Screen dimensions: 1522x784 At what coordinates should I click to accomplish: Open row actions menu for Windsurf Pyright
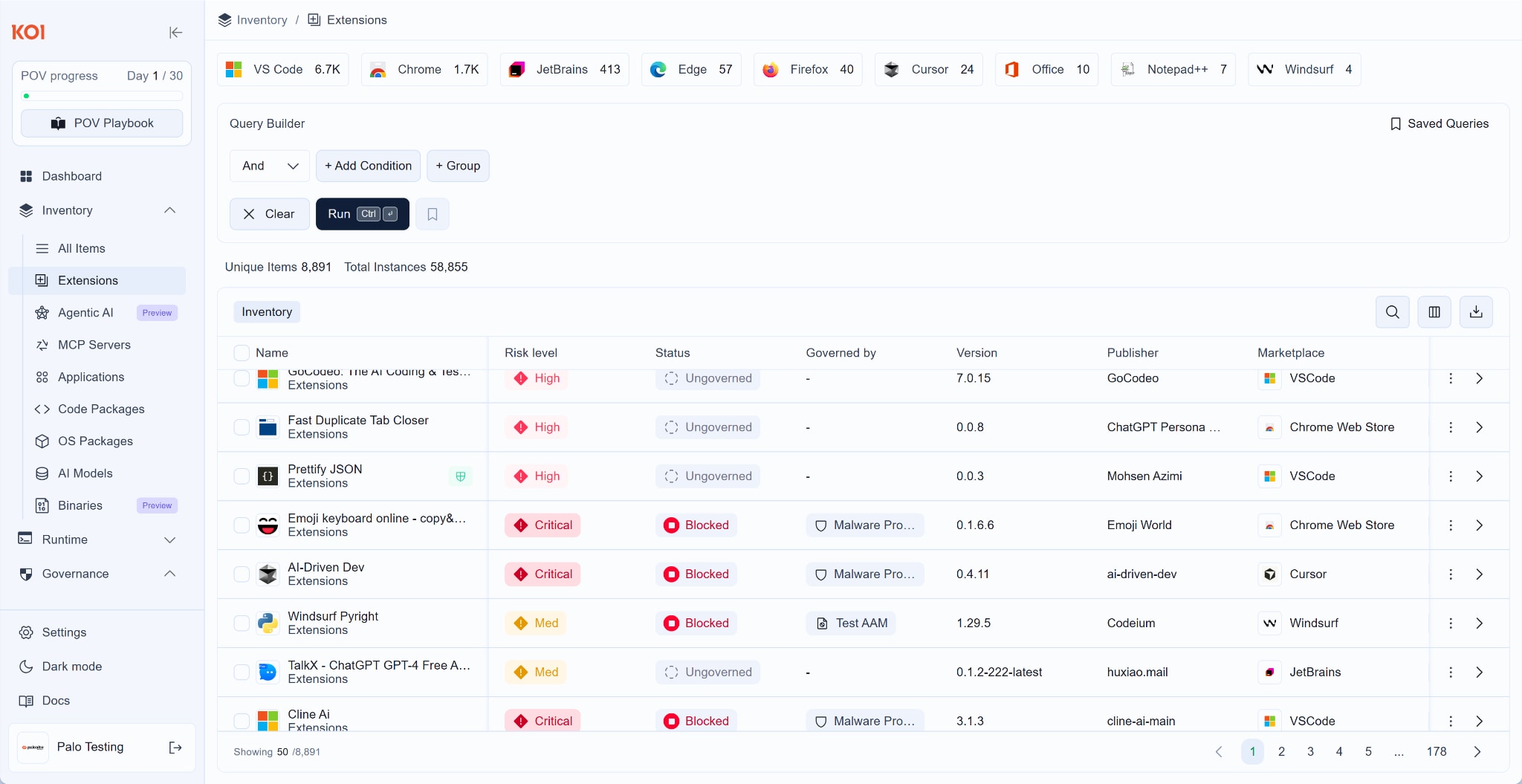[1451, 623]
